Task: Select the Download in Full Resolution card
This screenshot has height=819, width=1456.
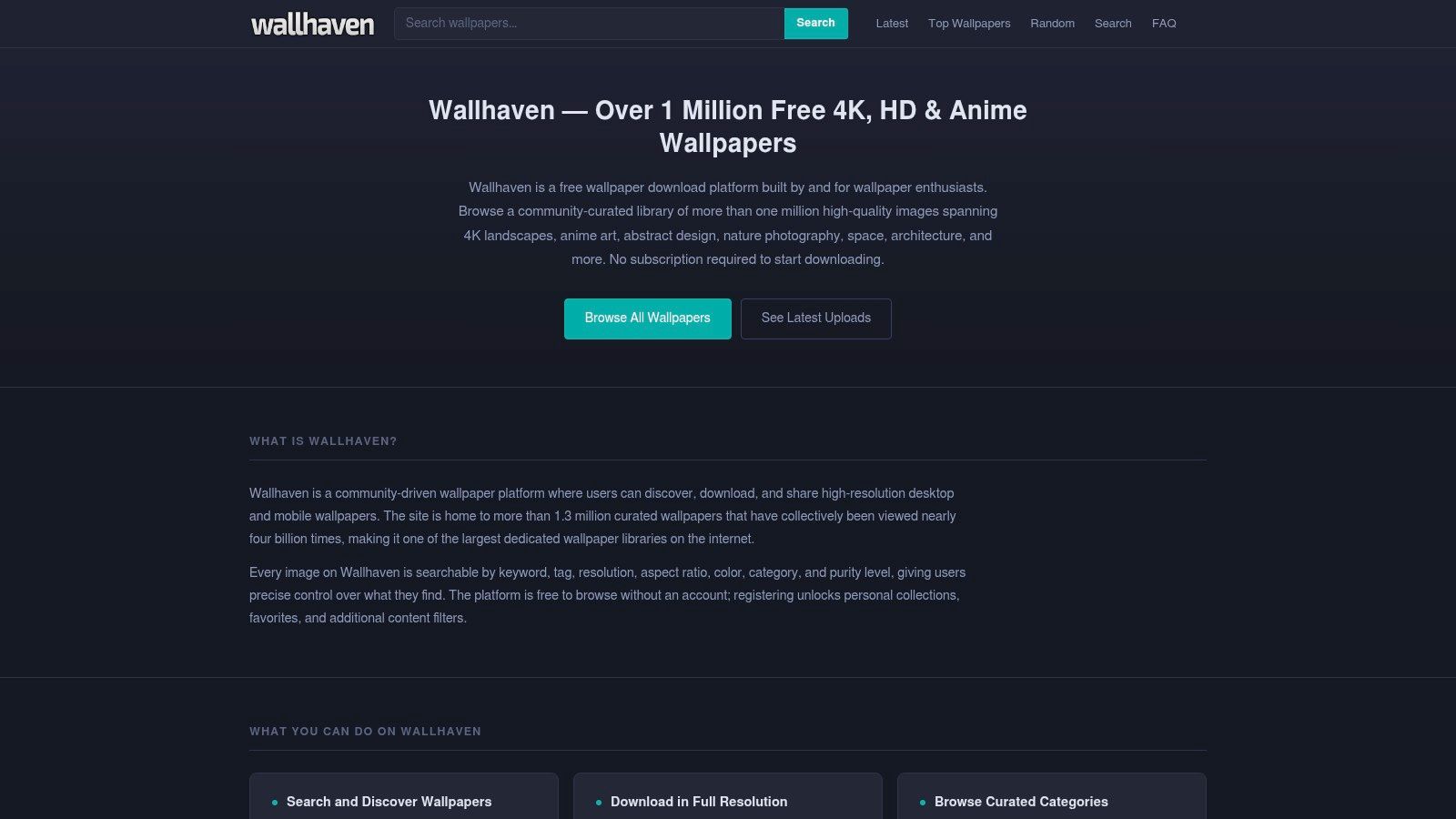Action: 728,797
